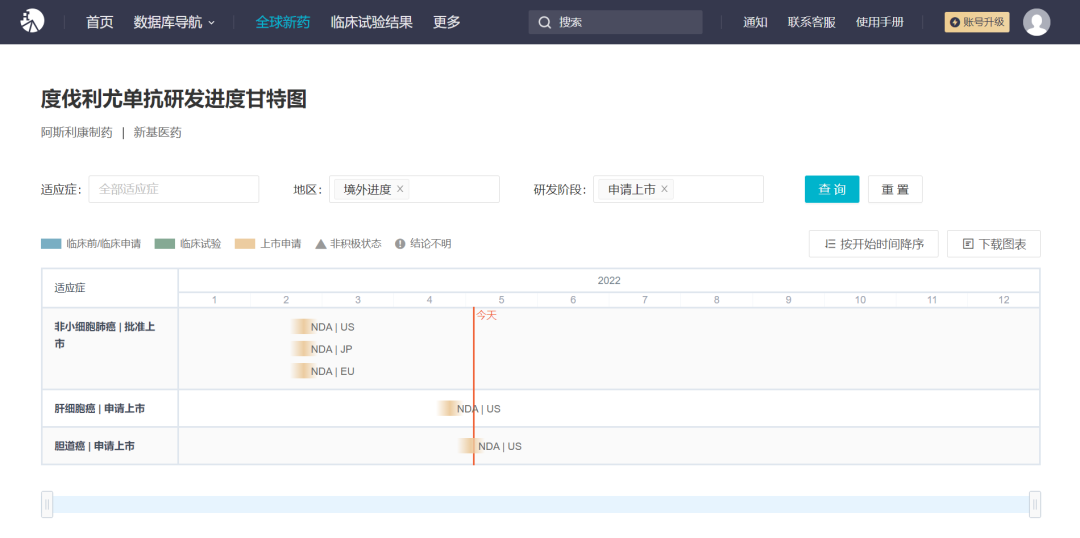
Task: Go to 首页 home page
Action: [x=99, y=22]
